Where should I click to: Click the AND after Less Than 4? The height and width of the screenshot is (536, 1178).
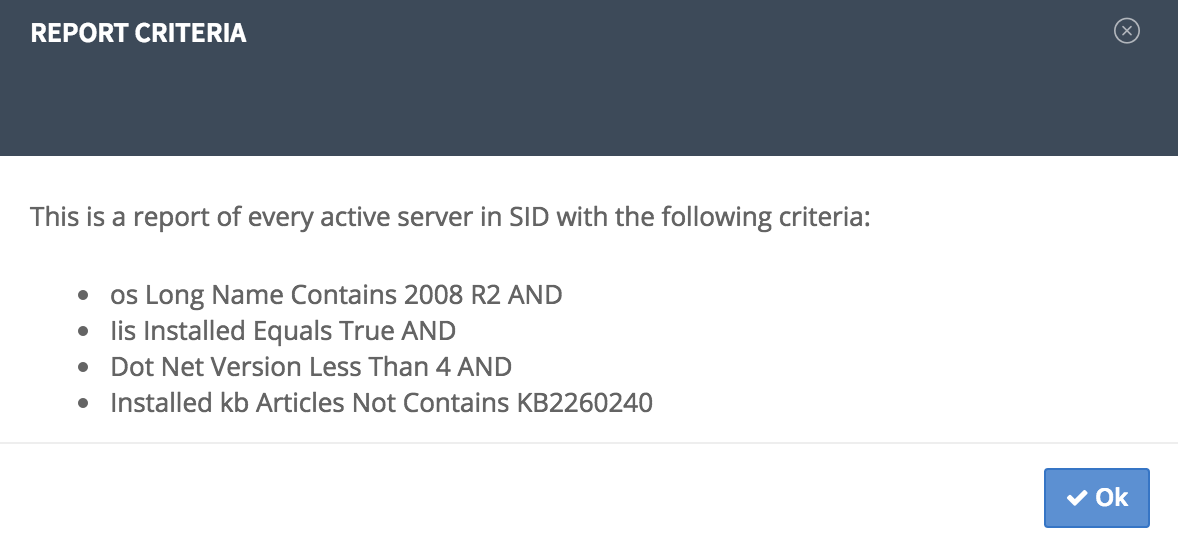[x=485, y=367]
